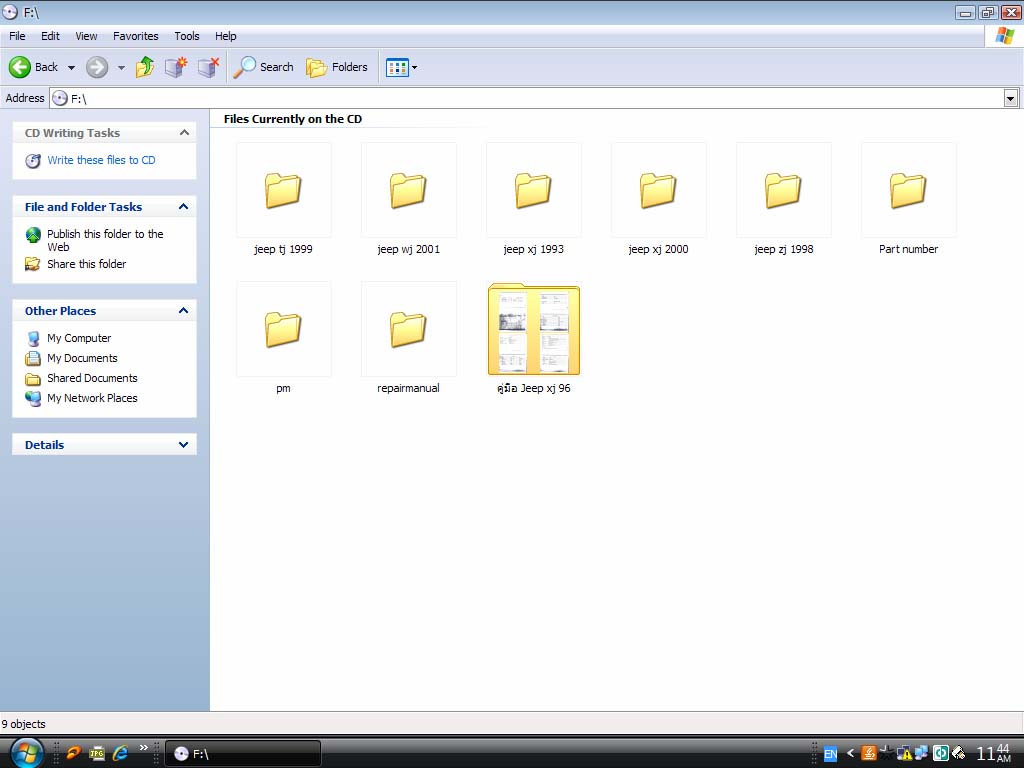Click the Windows Start orb

tap(26, 752)
